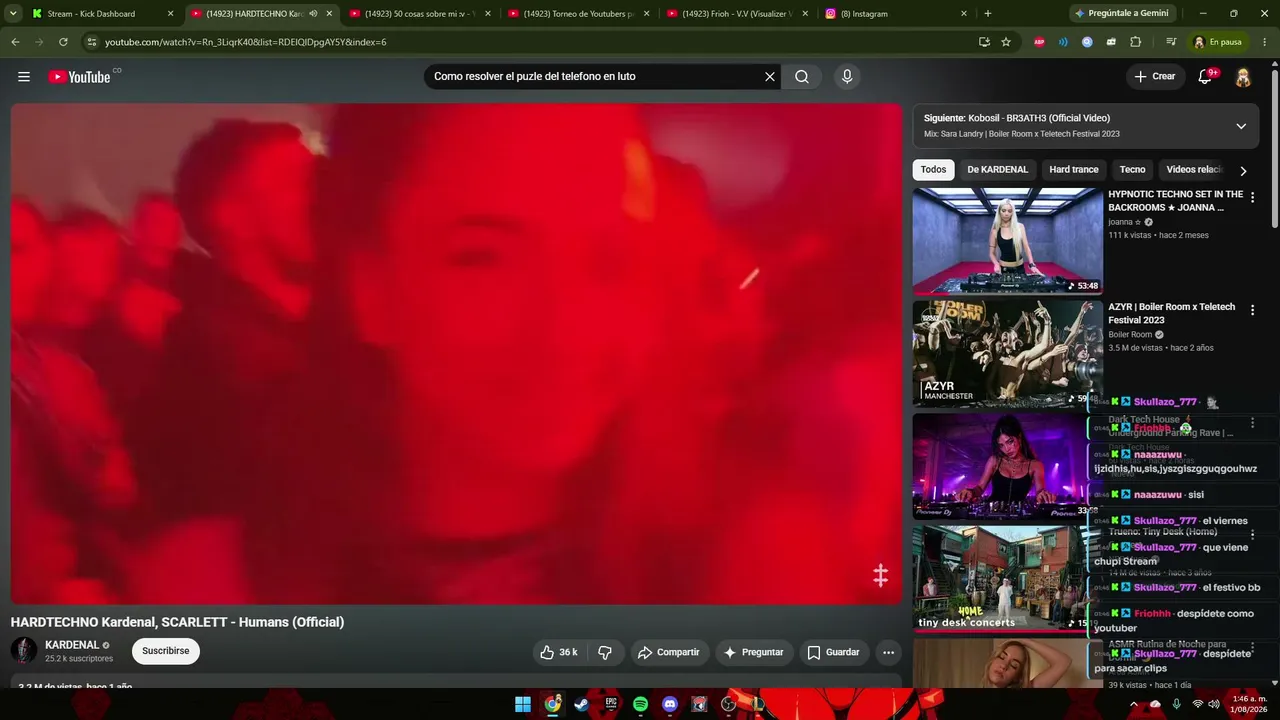The height and width of the screenshot is (720, 1280).
Task: Close the Stream - Kick Dashboard tab
Action: tap(170, 14)
